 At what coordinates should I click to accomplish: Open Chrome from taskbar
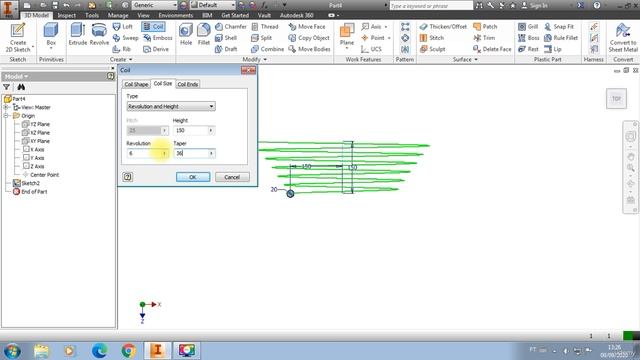tap(128, 351)
